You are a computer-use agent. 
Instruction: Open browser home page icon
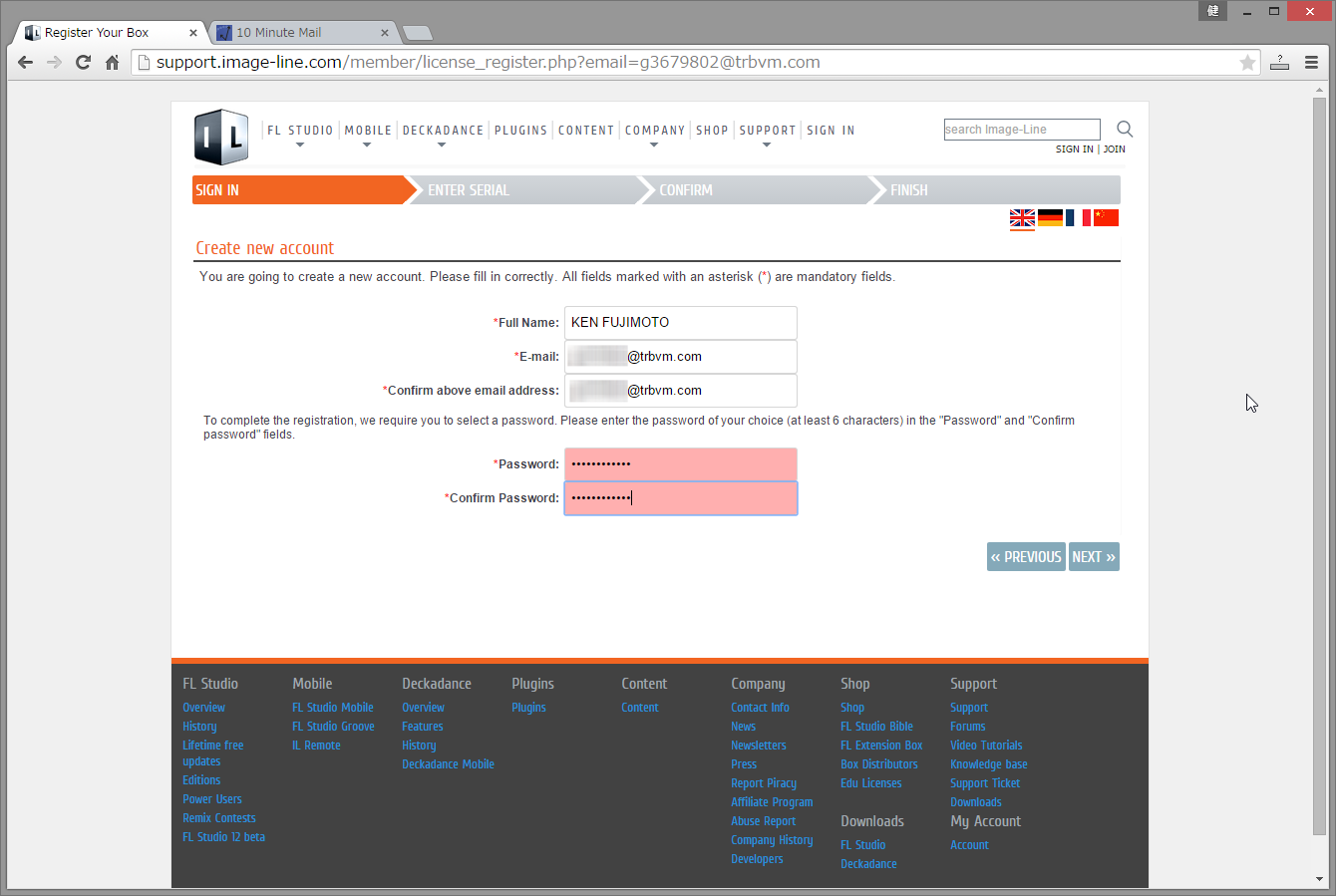[x=113, y=62]
